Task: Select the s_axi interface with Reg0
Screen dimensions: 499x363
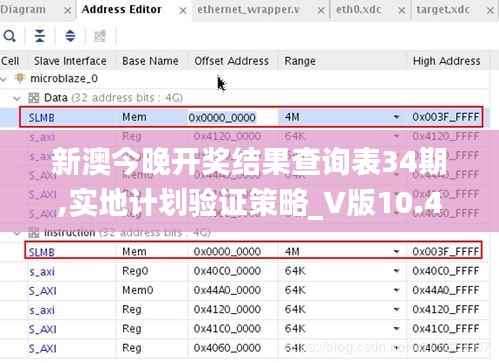Action: pos(42,272)
